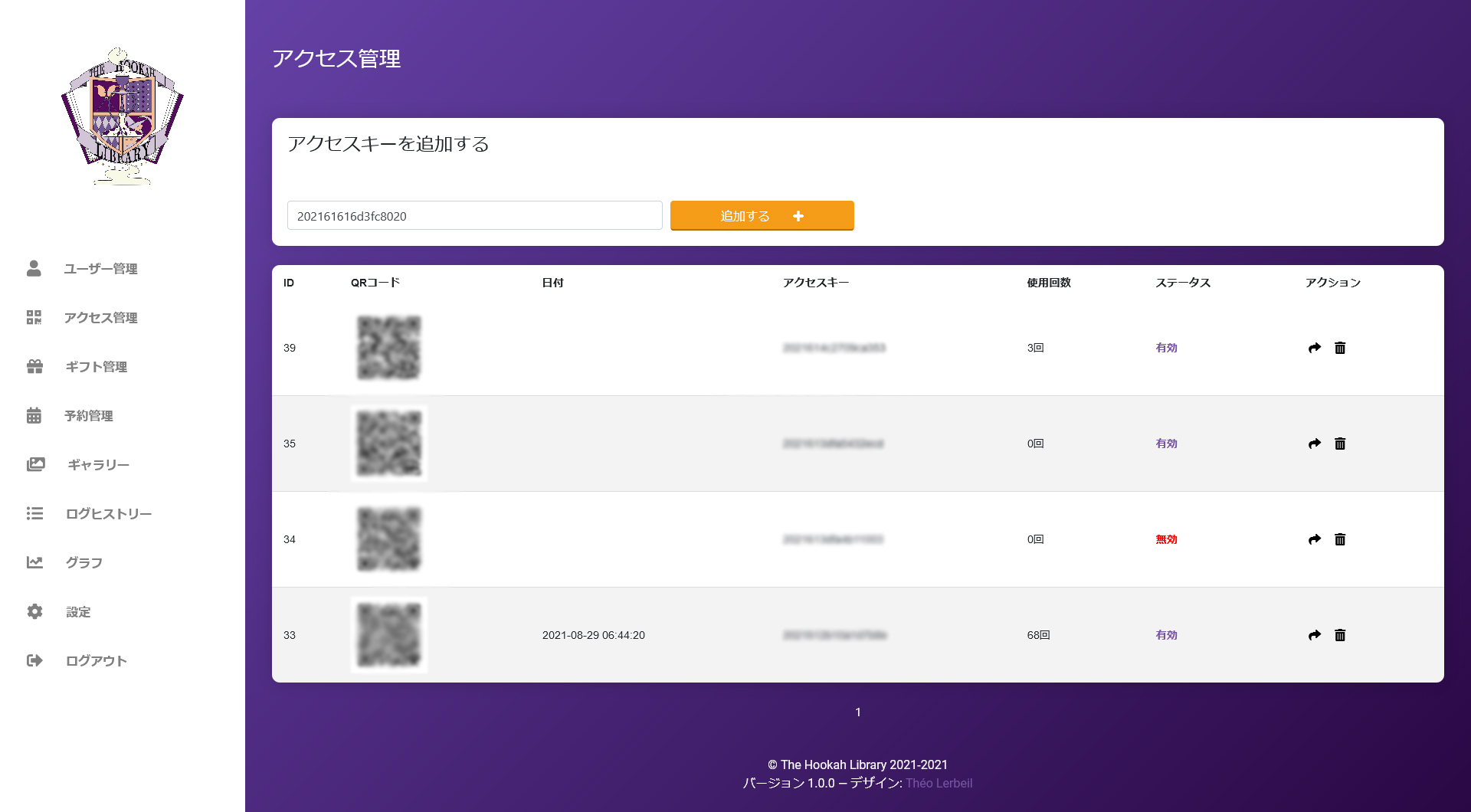
Task: Delete access key row 34 with trash icon
Action: tap(1340, 539)
